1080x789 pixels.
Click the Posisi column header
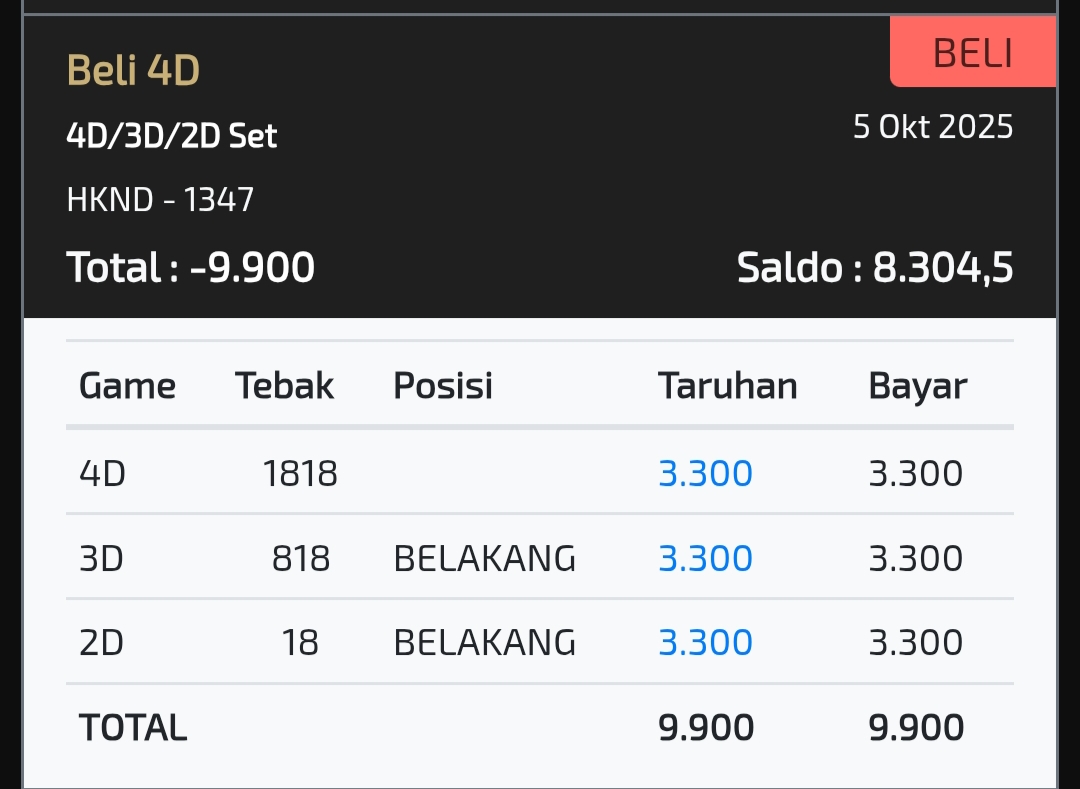pyautogui.click(x=442, y=386)
